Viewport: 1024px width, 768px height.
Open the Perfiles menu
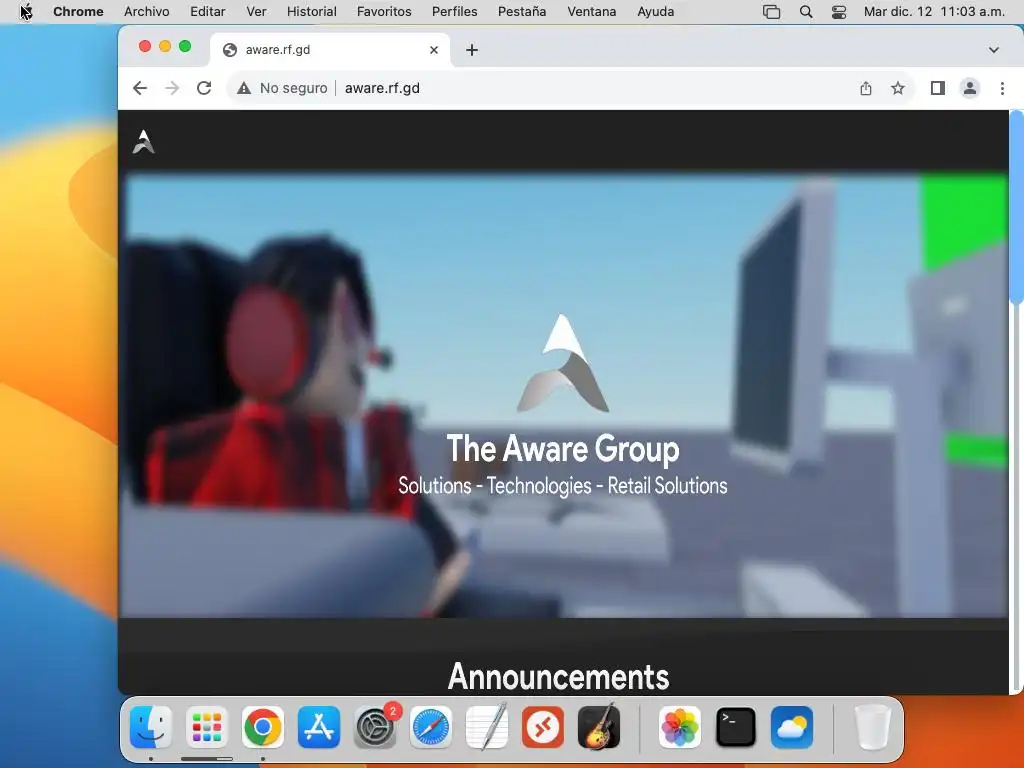[x=455, y=12]
